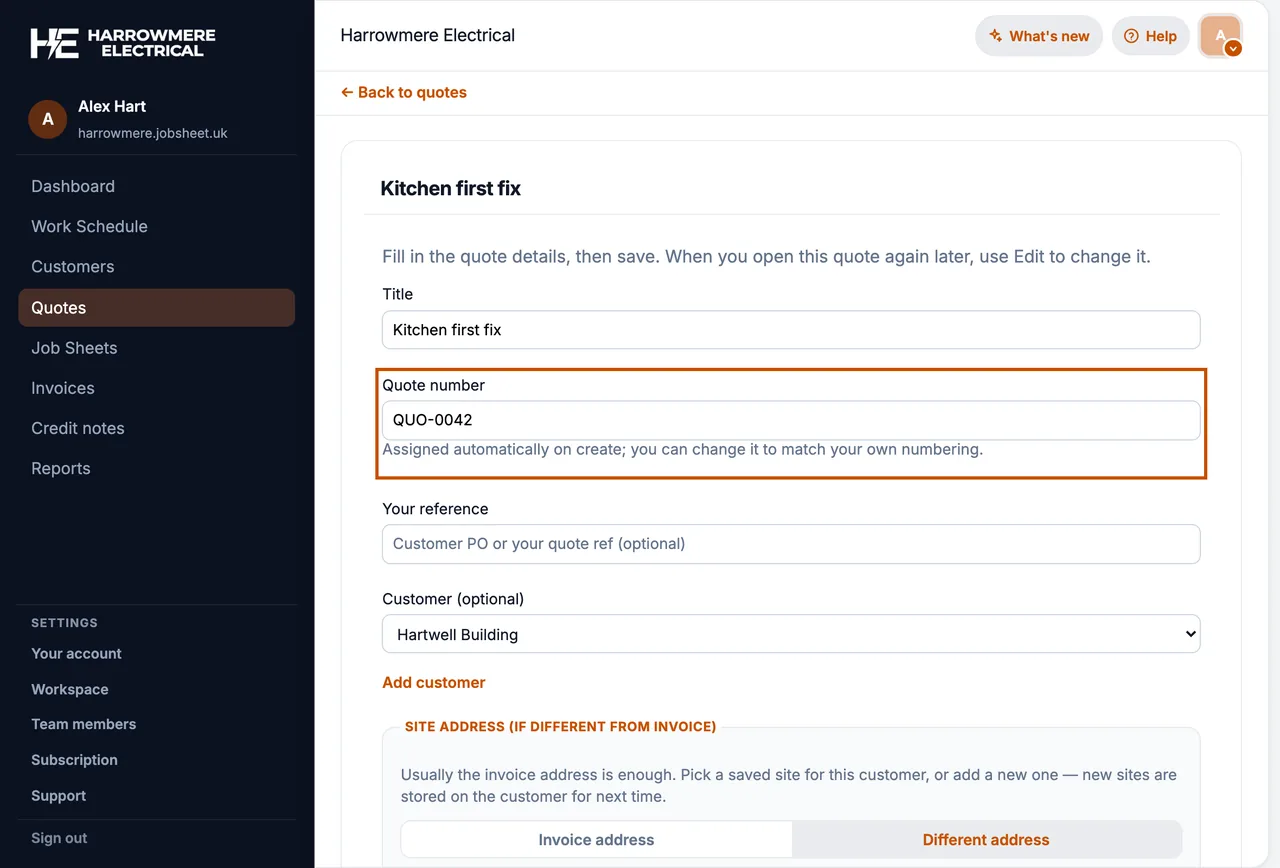This screenshot has height=868, width=1280.
Task: Sign out of the account
Action: (59, 838)
